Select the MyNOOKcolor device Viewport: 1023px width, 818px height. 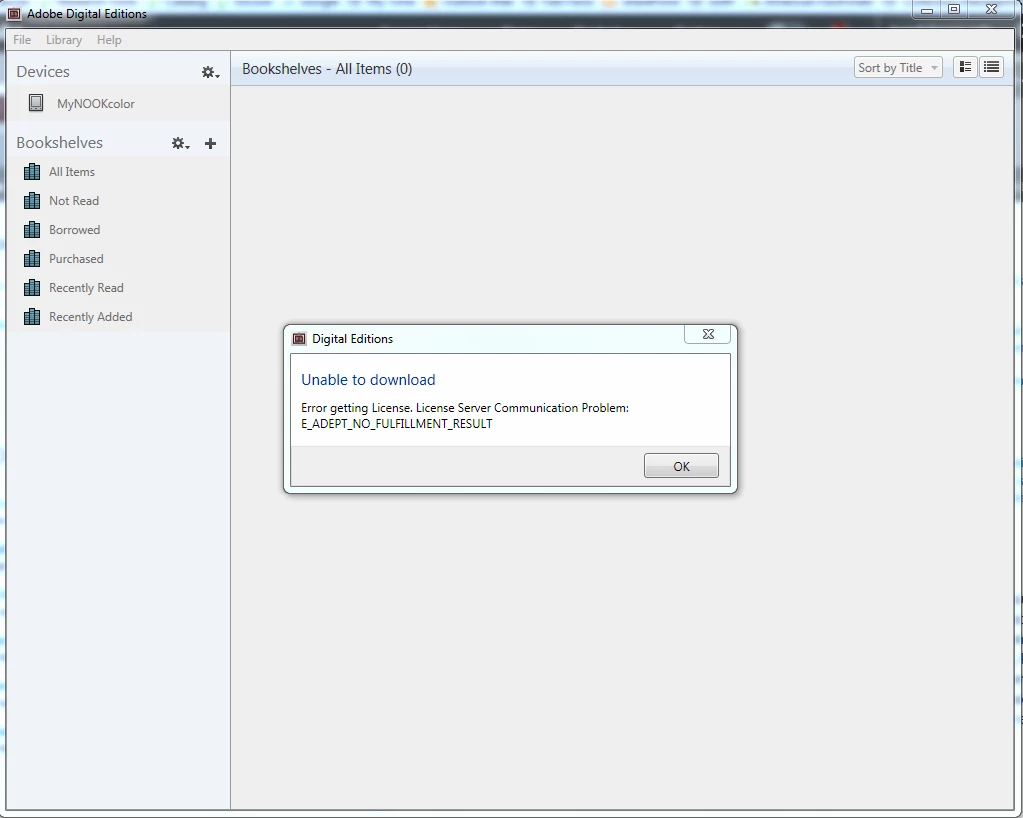(x=117, y=103)
